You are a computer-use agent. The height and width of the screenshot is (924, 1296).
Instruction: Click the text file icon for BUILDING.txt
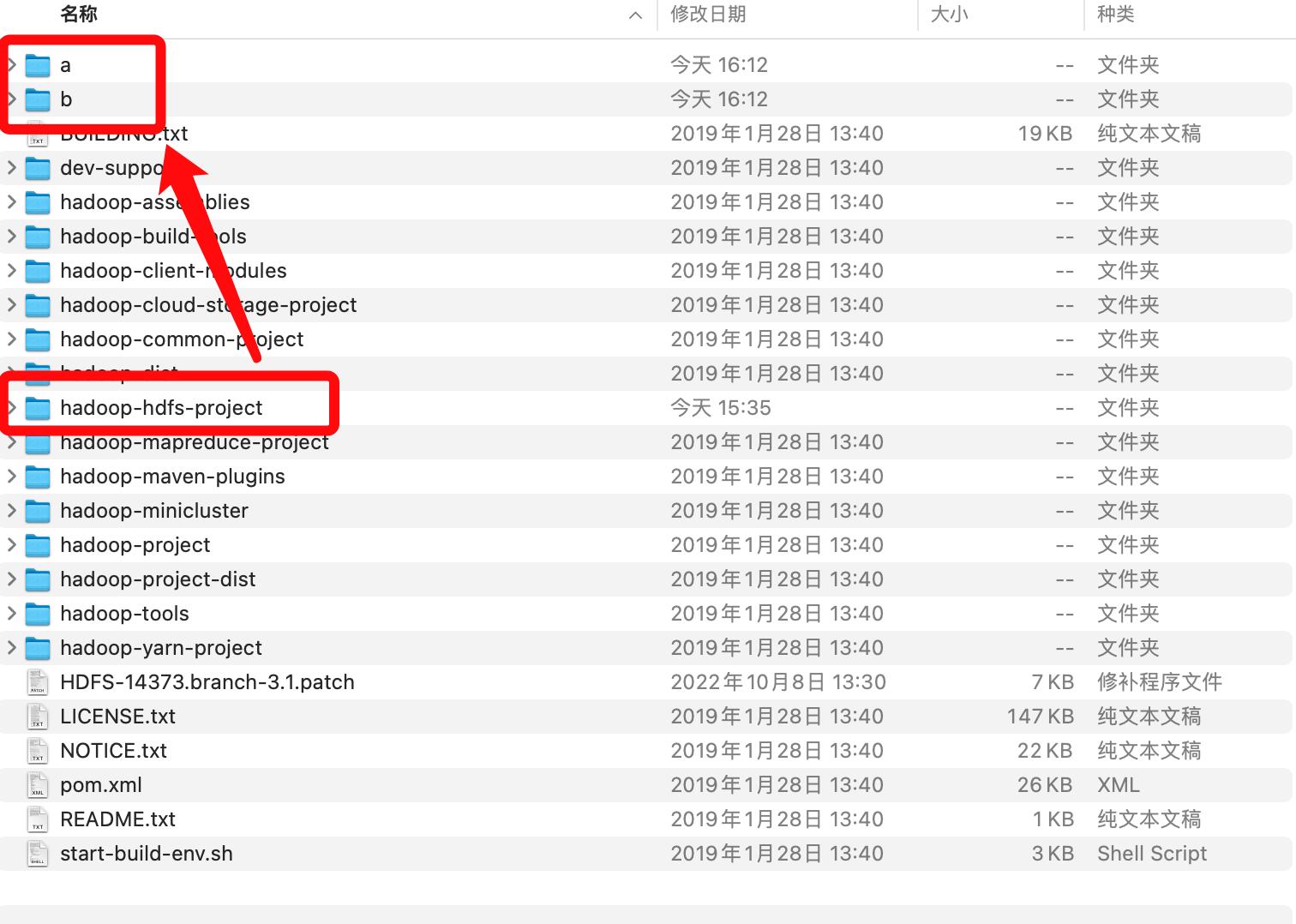pos(38,137)
